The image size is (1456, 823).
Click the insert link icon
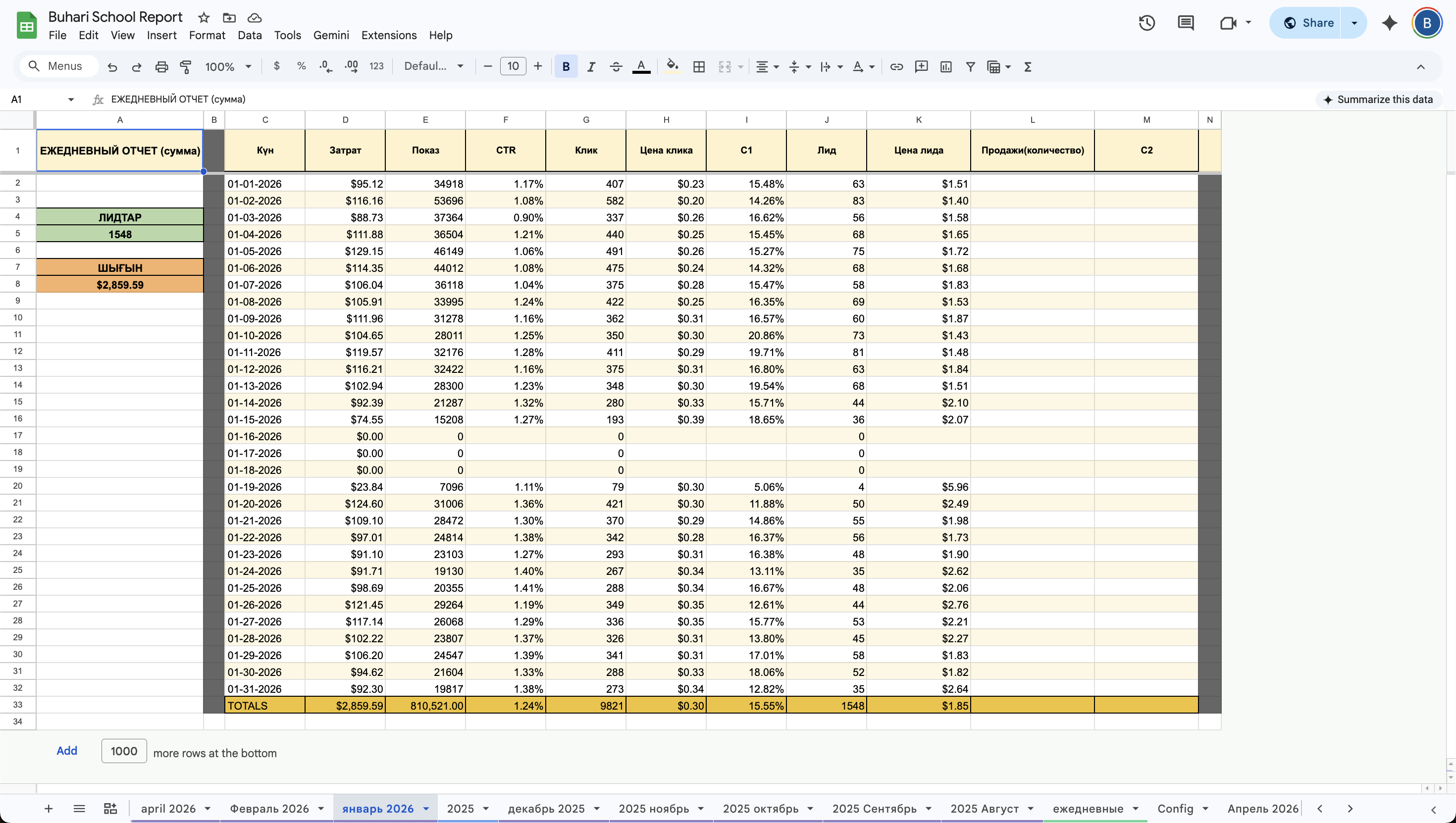pyautogui.click(x=896, y=67)
